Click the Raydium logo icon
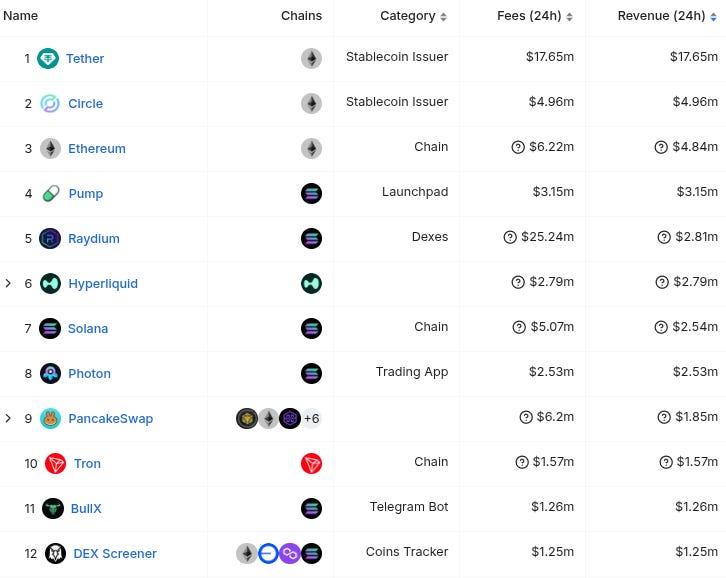Viewport: 726px width, 578px height. pos(50,239)
